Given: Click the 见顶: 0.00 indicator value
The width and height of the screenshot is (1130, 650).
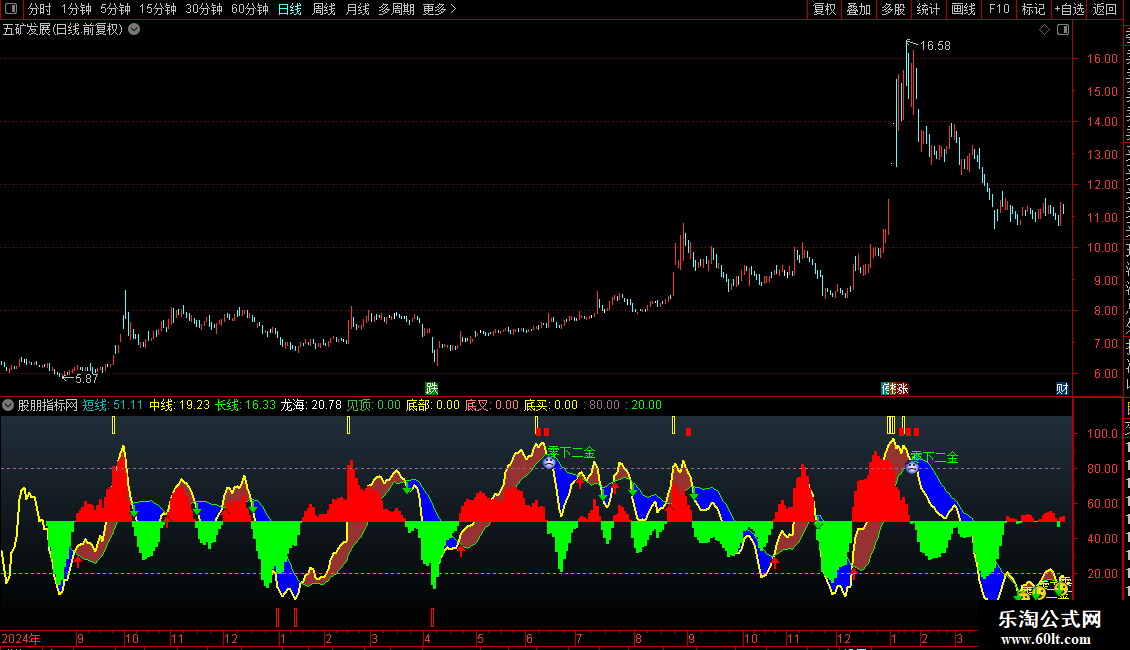Looking at the screenshot, I should (373, 405).
